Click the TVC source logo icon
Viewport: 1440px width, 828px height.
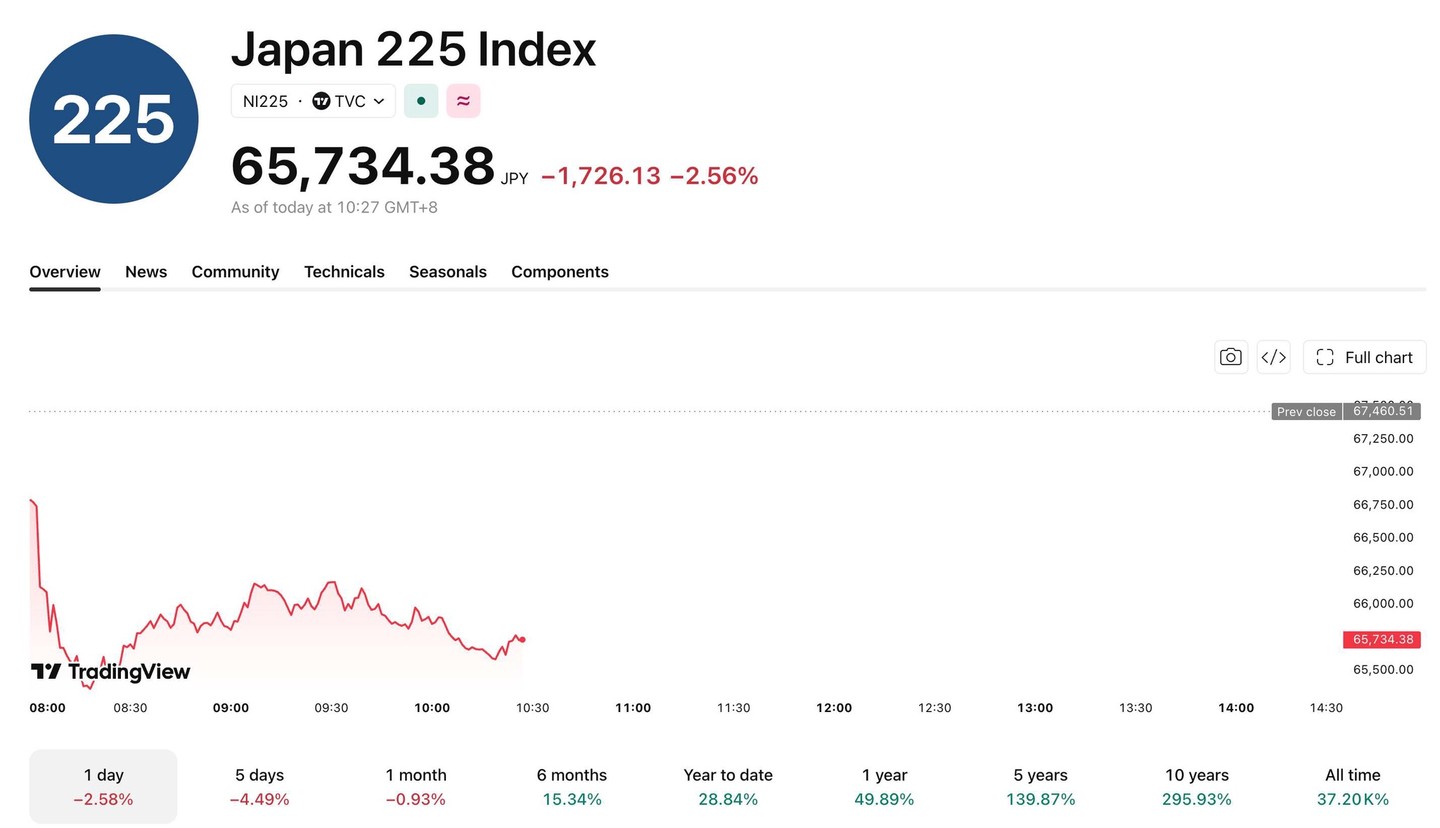[x=321, y=101]
